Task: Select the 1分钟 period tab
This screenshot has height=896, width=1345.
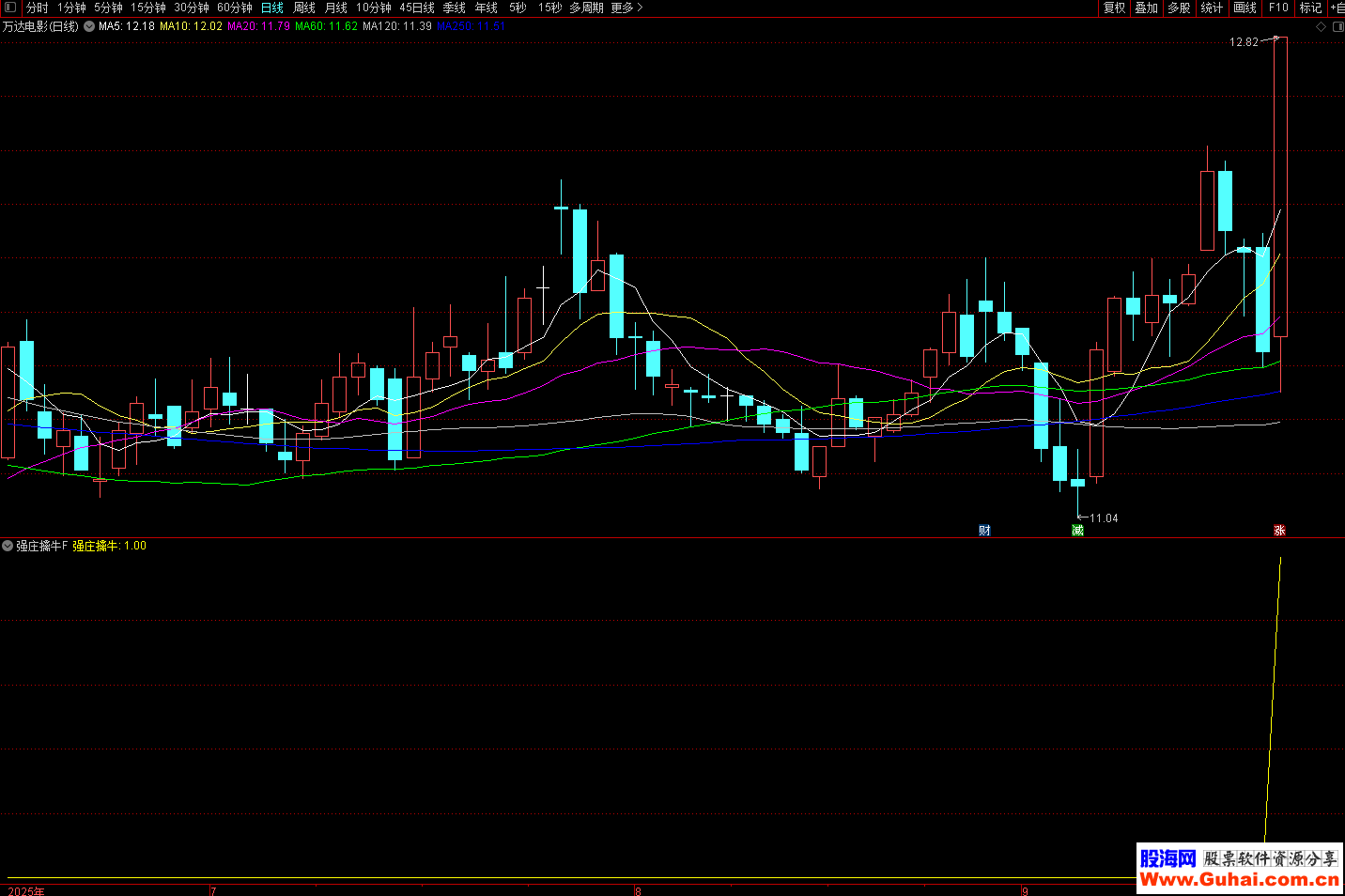Action: click(71, 8)
